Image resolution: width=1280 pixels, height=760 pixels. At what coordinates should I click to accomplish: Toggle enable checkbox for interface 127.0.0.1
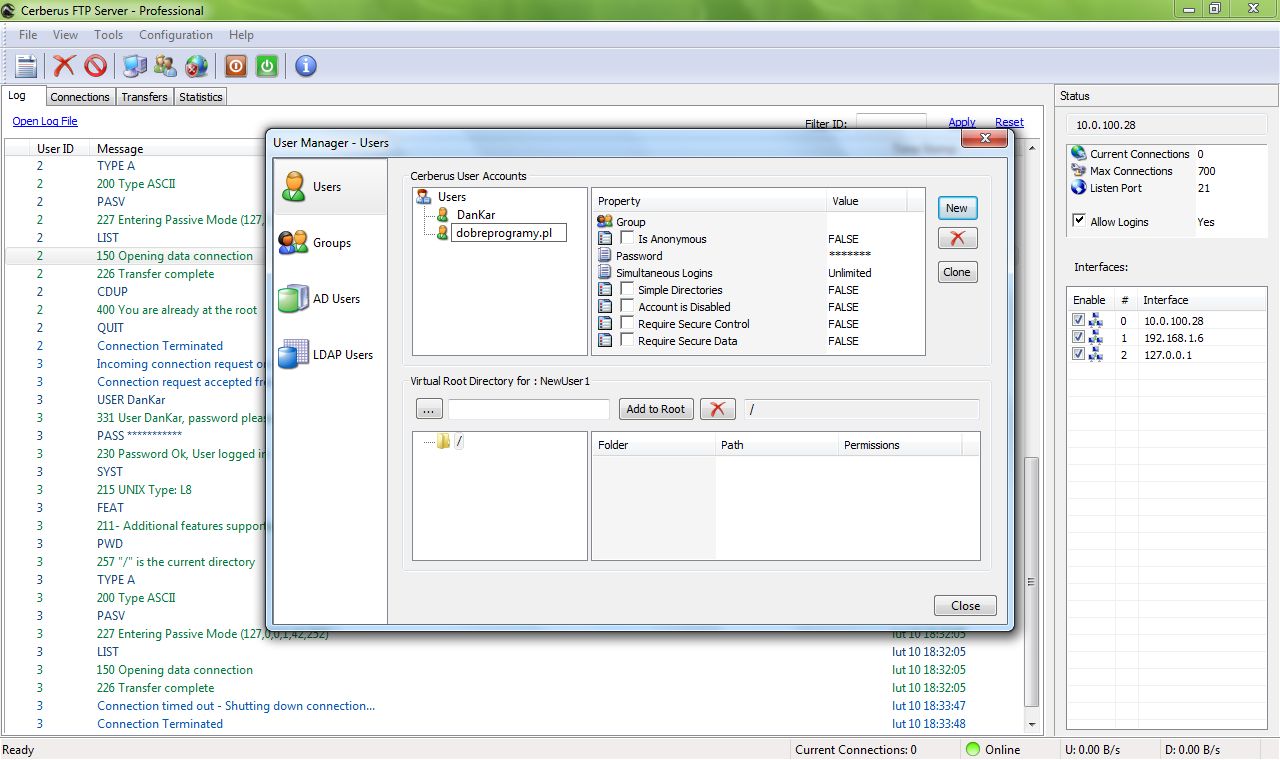(x=1078, y=354)
